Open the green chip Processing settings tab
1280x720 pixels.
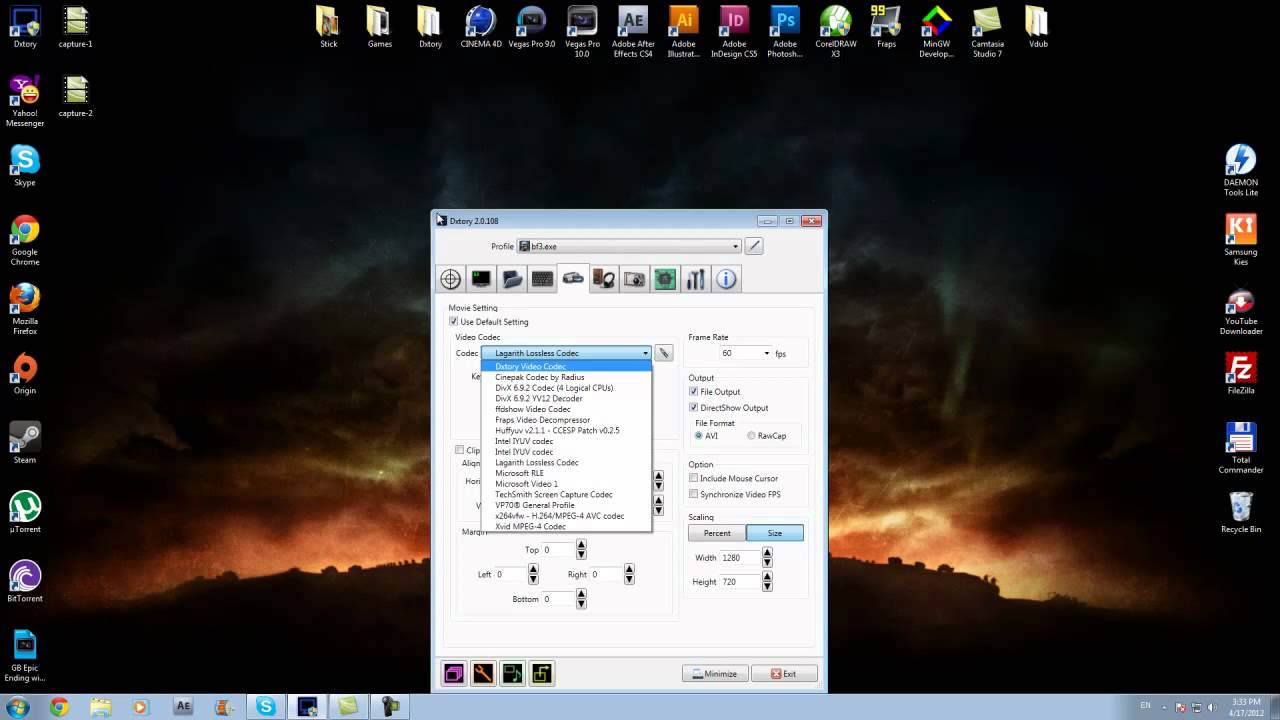[x=665, y=279]
